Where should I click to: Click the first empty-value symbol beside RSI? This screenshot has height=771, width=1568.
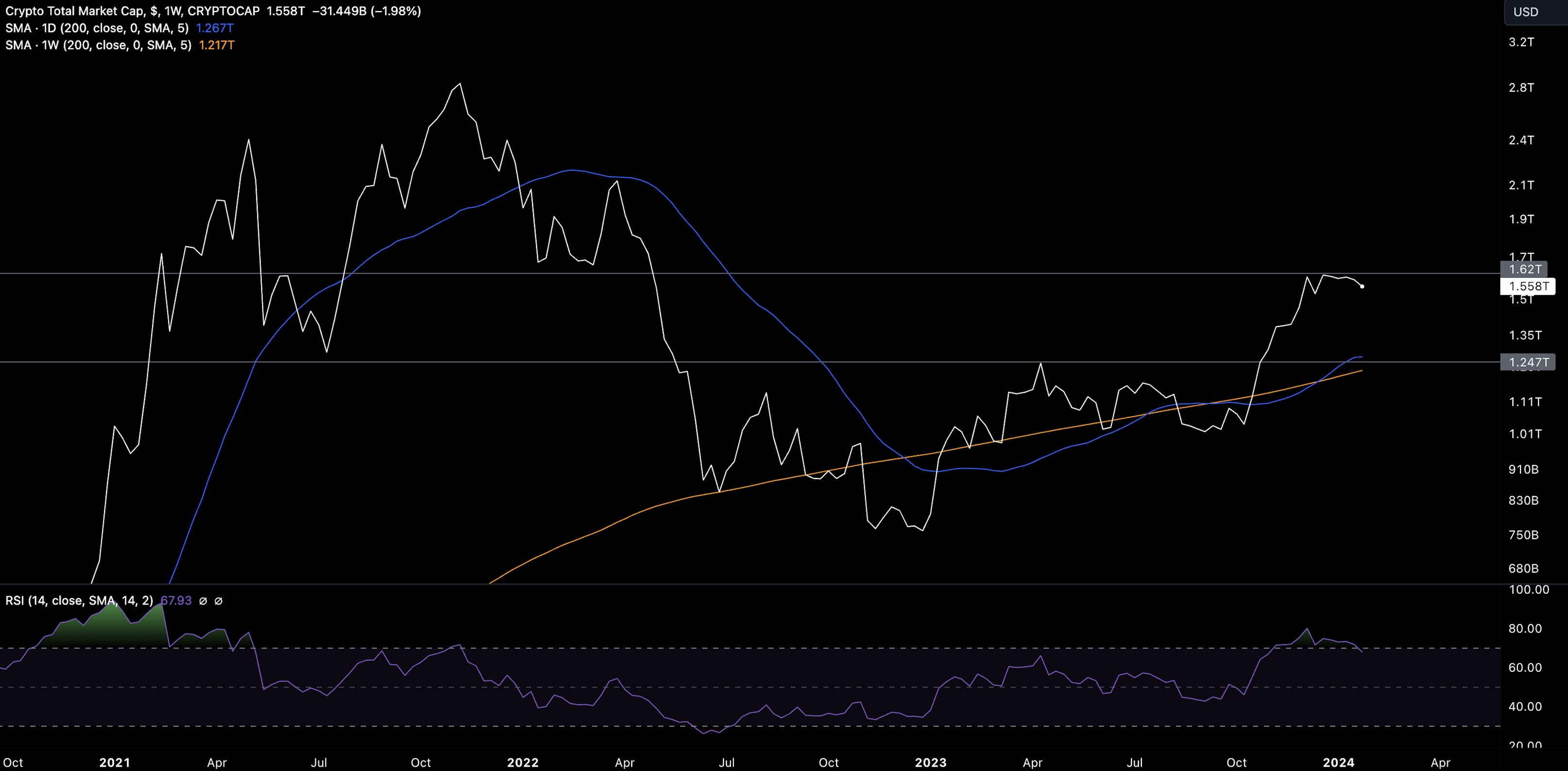(204, 601)
